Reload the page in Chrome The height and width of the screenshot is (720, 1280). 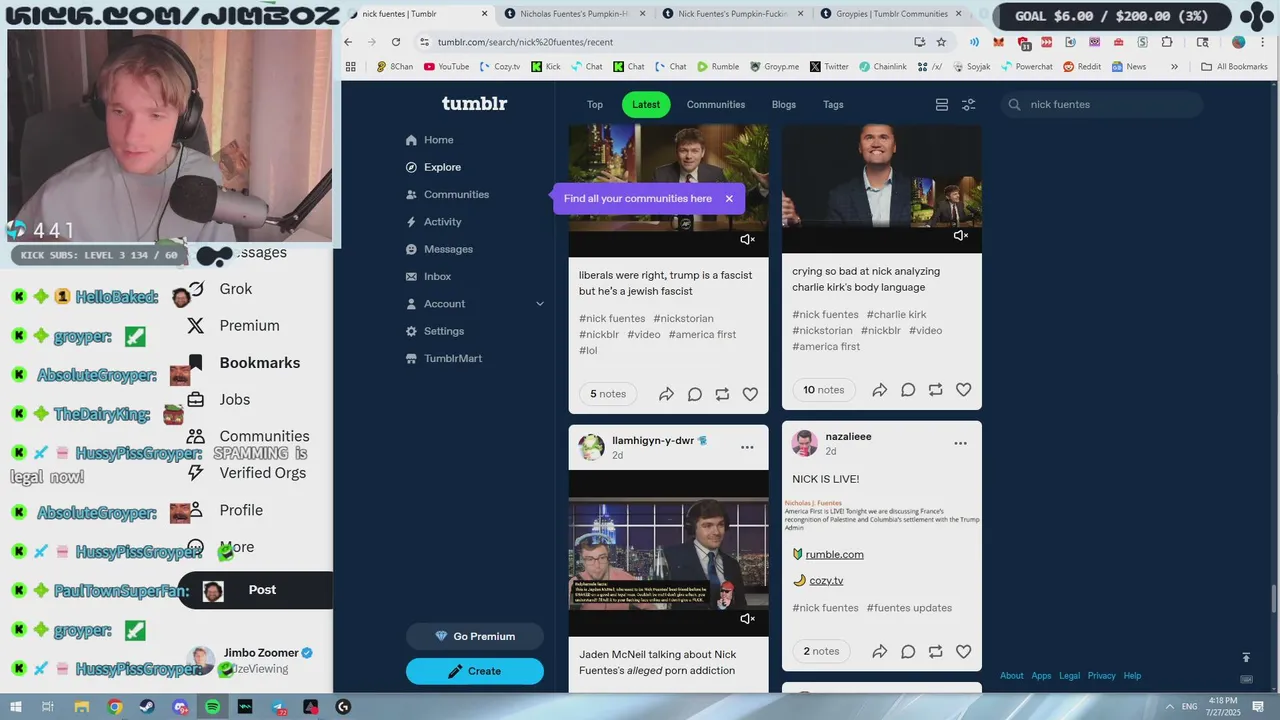point(396,42)
